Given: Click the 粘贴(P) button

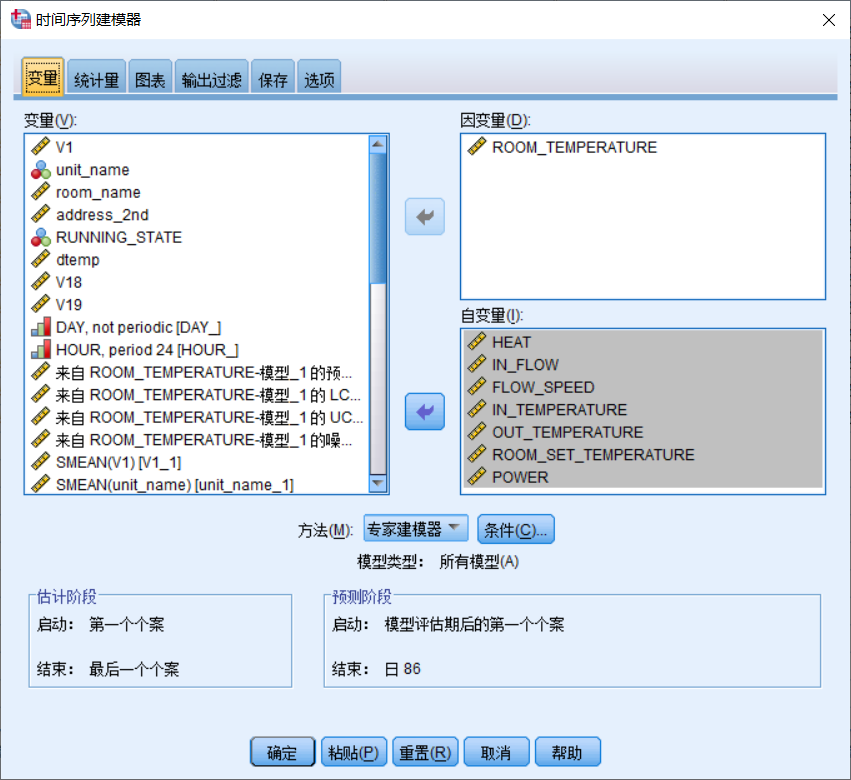Looking at the screenshot, I should tap(354, 752).
